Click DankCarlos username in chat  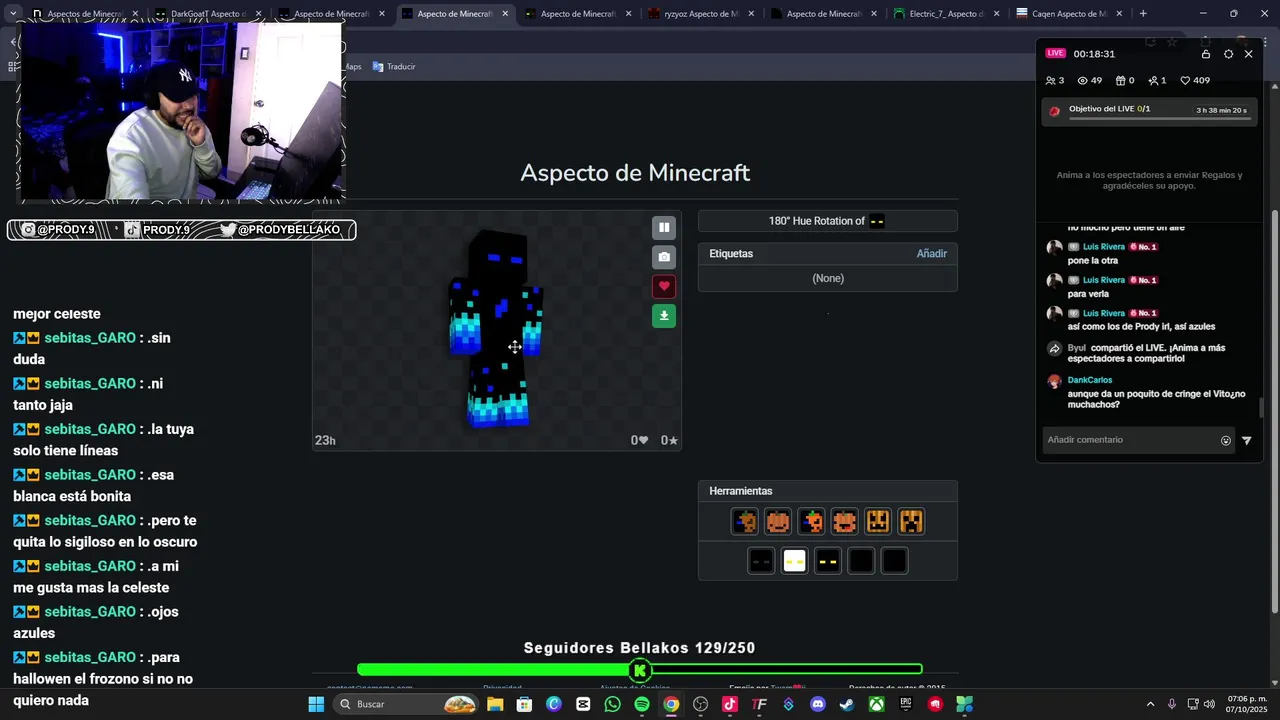[1090, 380]
